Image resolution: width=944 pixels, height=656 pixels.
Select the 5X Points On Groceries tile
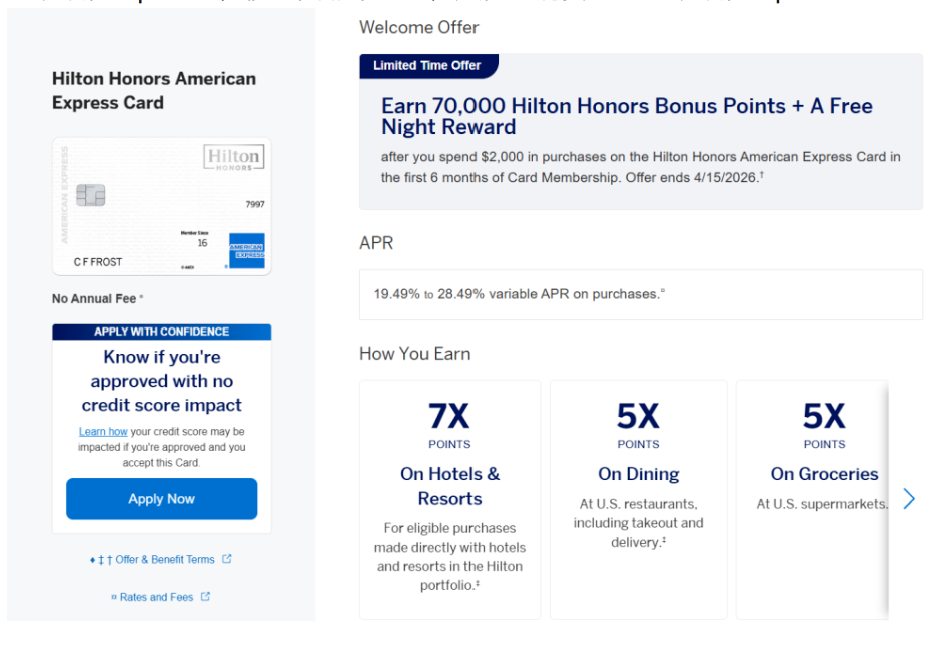[814, 499]
